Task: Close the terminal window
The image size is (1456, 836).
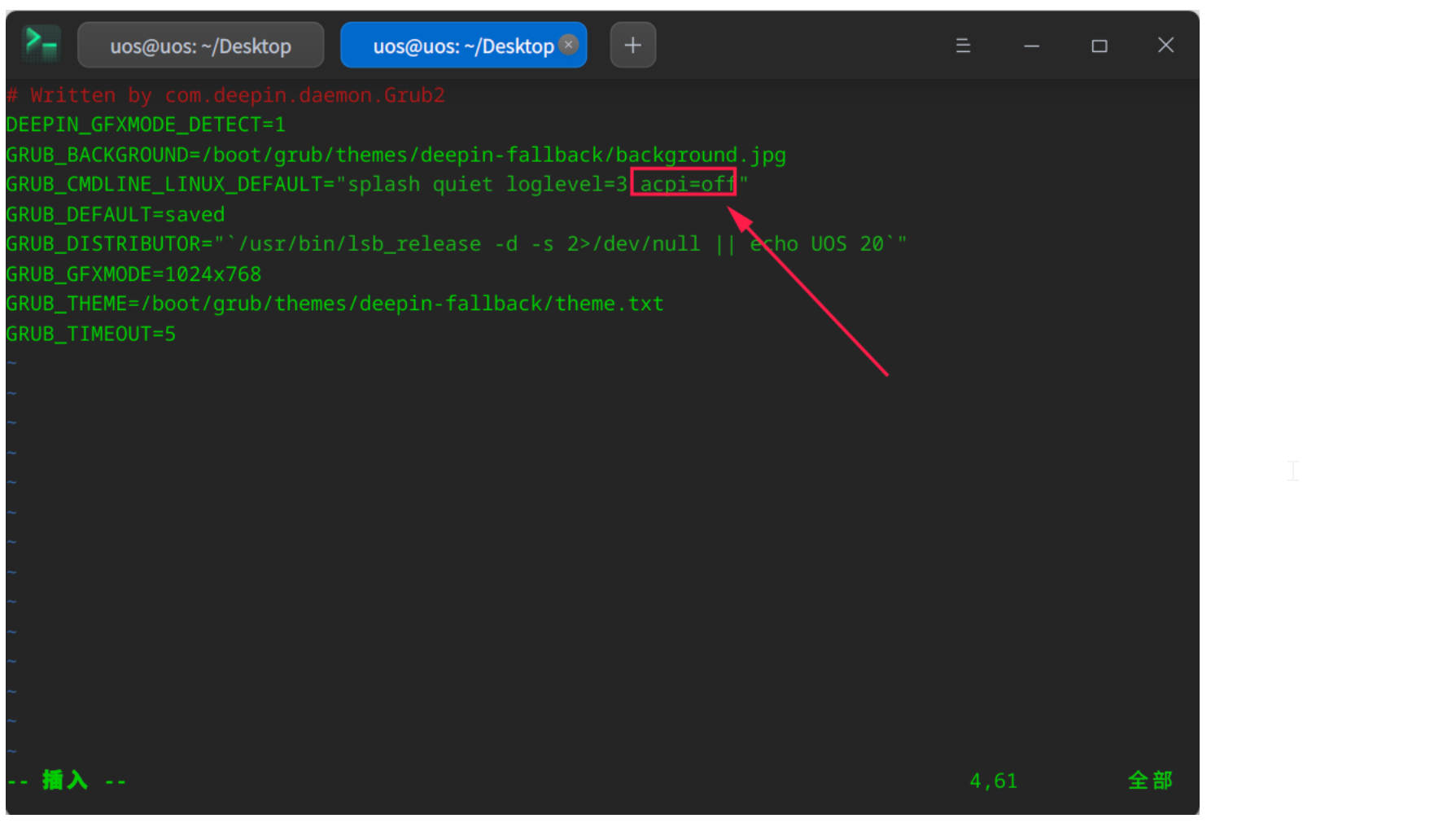Action: click(1165, 46)
